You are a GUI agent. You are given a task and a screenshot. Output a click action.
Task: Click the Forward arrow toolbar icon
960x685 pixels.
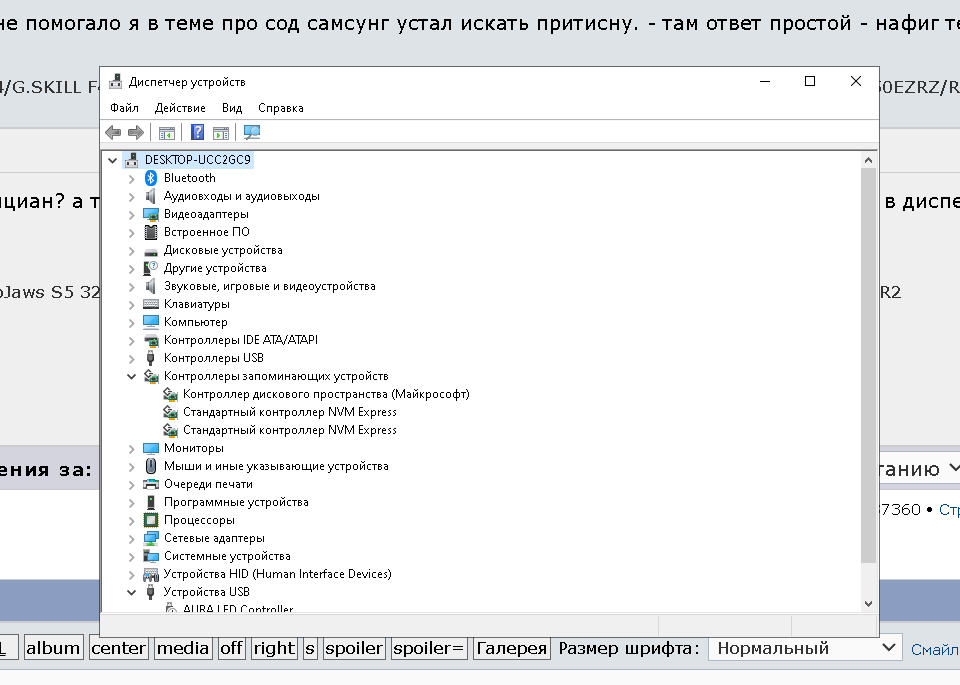click(135, 132)
